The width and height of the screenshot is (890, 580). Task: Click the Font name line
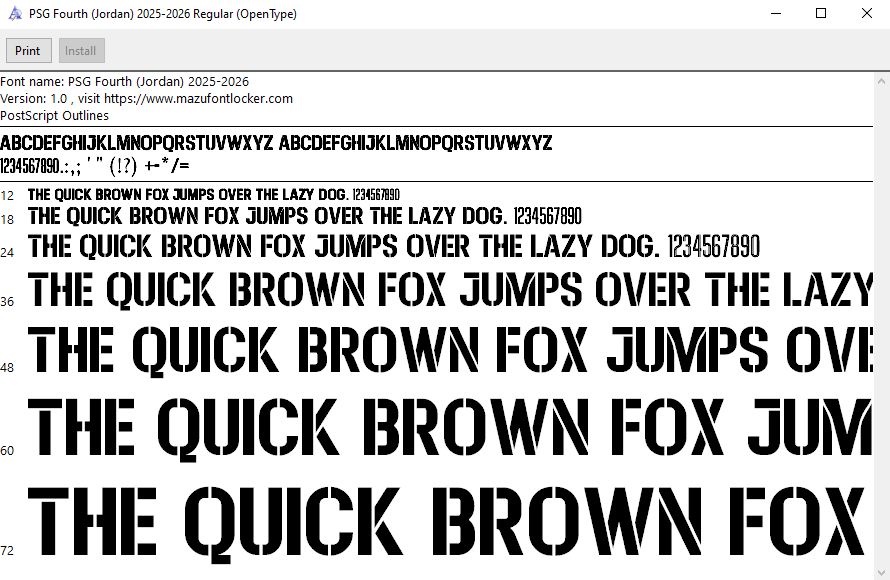125,82
